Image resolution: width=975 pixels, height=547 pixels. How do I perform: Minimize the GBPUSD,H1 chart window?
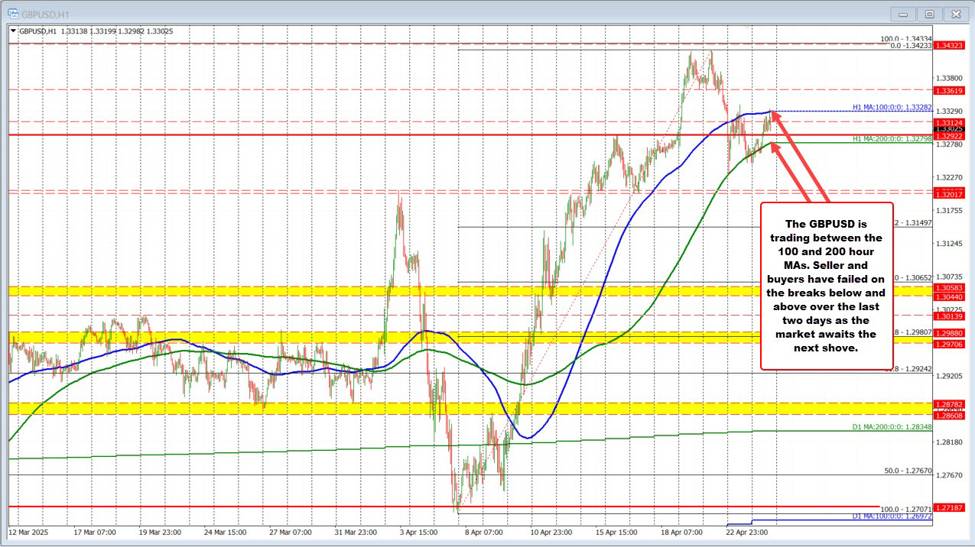[904, 13]
